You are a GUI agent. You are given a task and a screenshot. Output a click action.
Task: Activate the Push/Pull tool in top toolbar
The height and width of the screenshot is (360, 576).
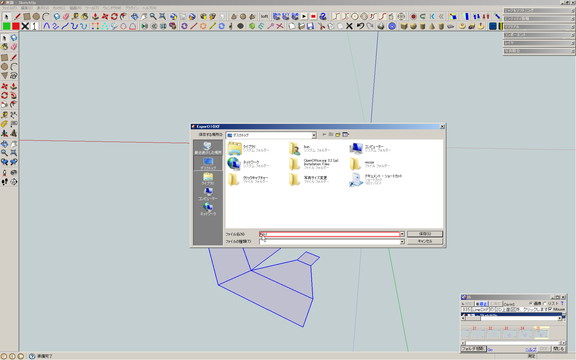click(96, 17)
